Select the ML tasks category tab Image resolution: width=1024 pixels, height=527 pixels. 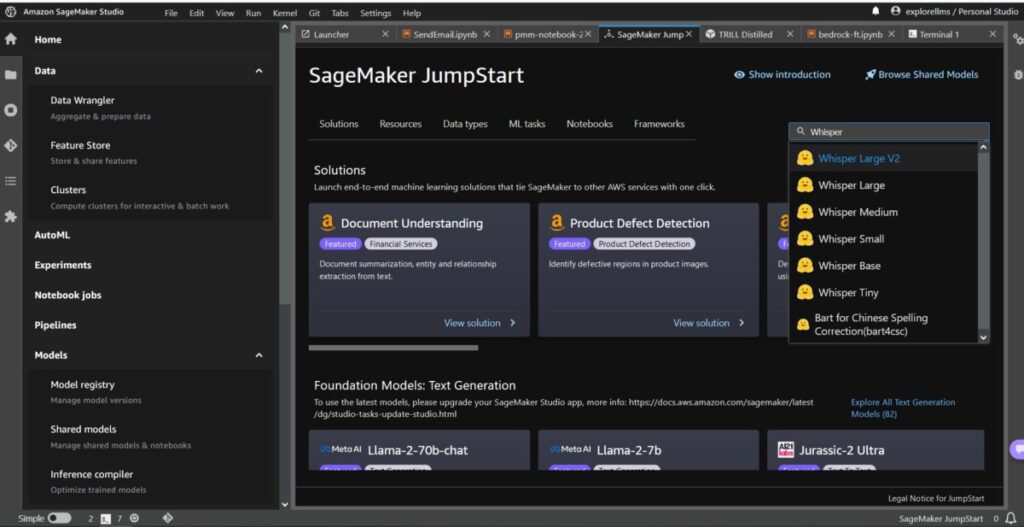(527, 123)
